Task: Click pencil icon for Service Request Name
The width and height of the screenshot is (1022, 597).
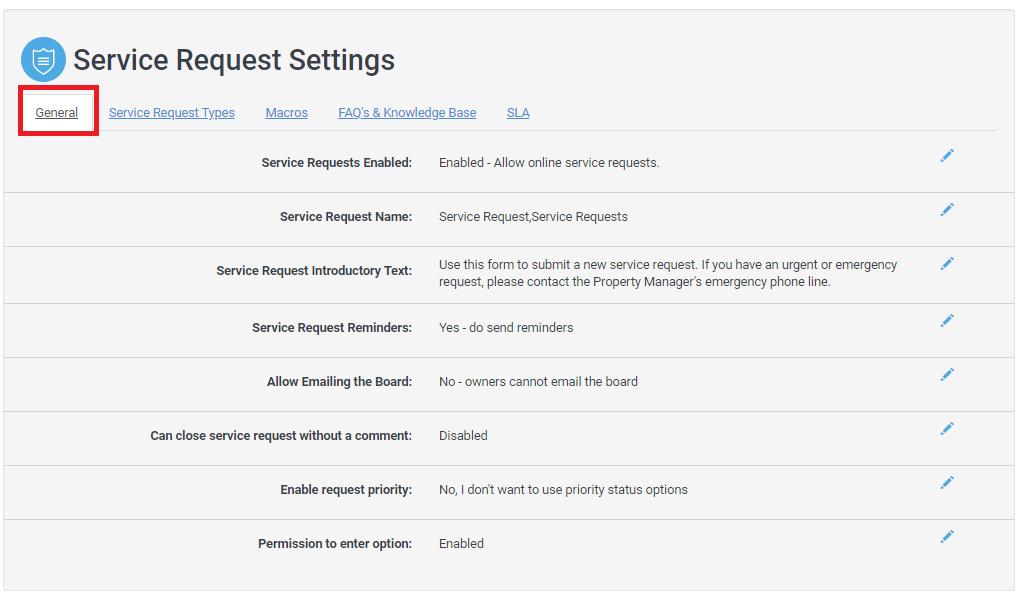Action: [946, 210]
